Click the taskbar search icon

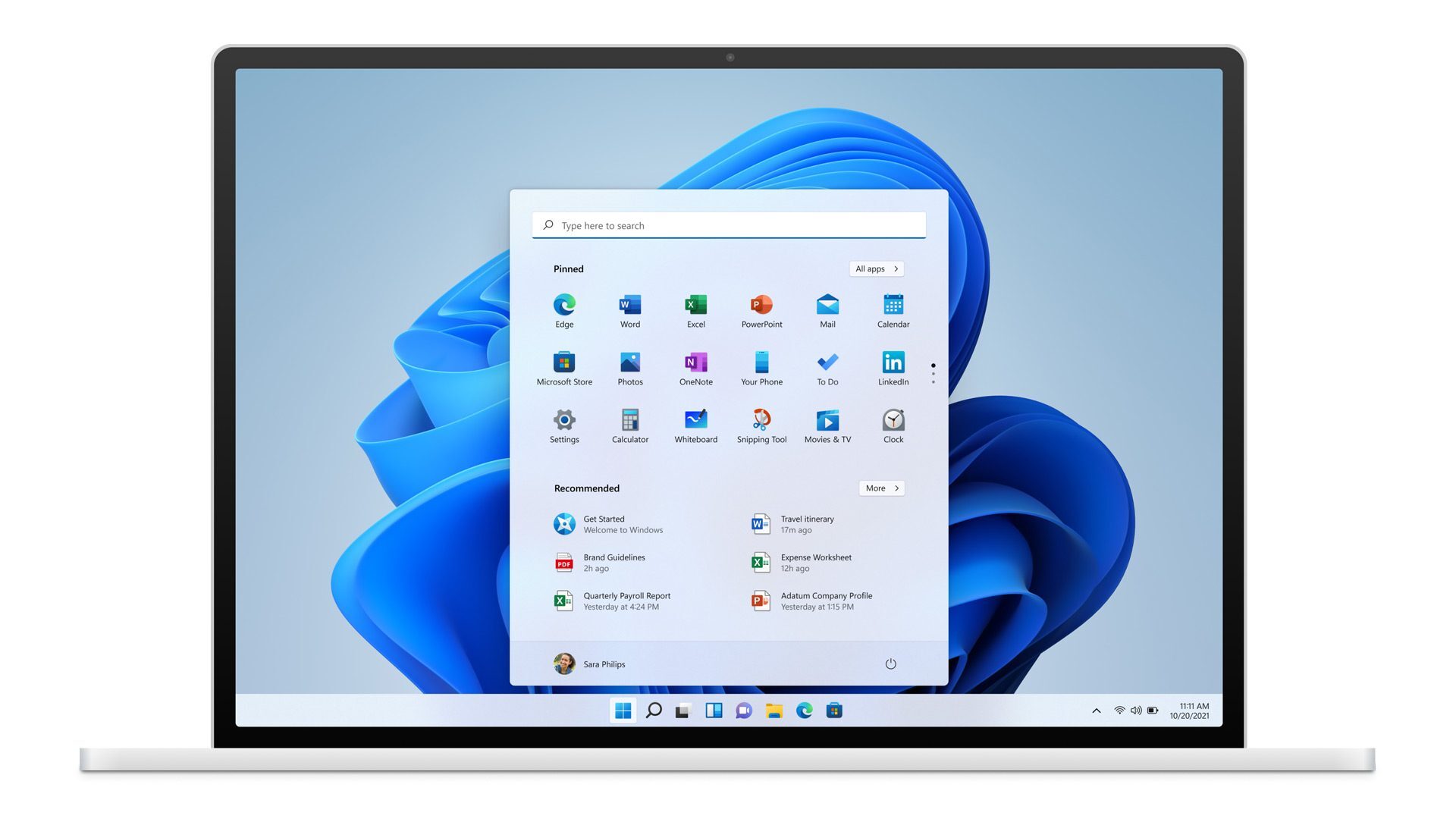coord(650,710)
